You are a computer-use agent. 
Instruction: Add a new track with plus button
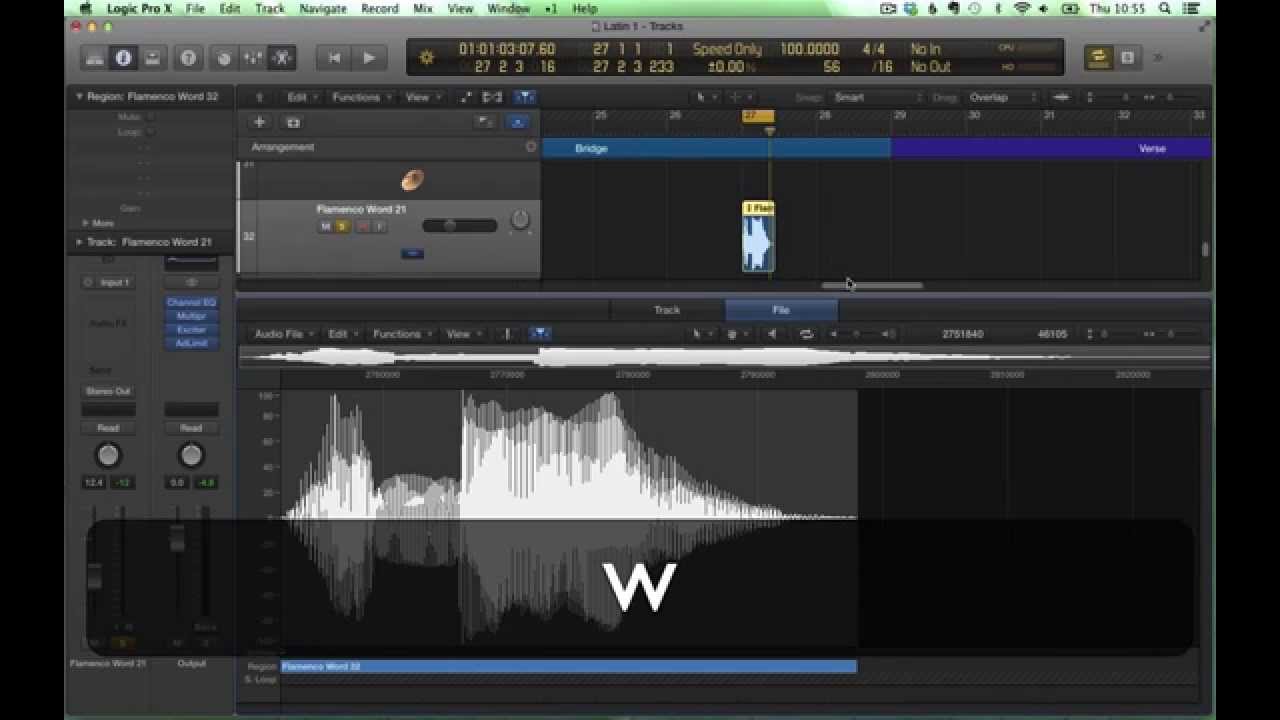259,122
